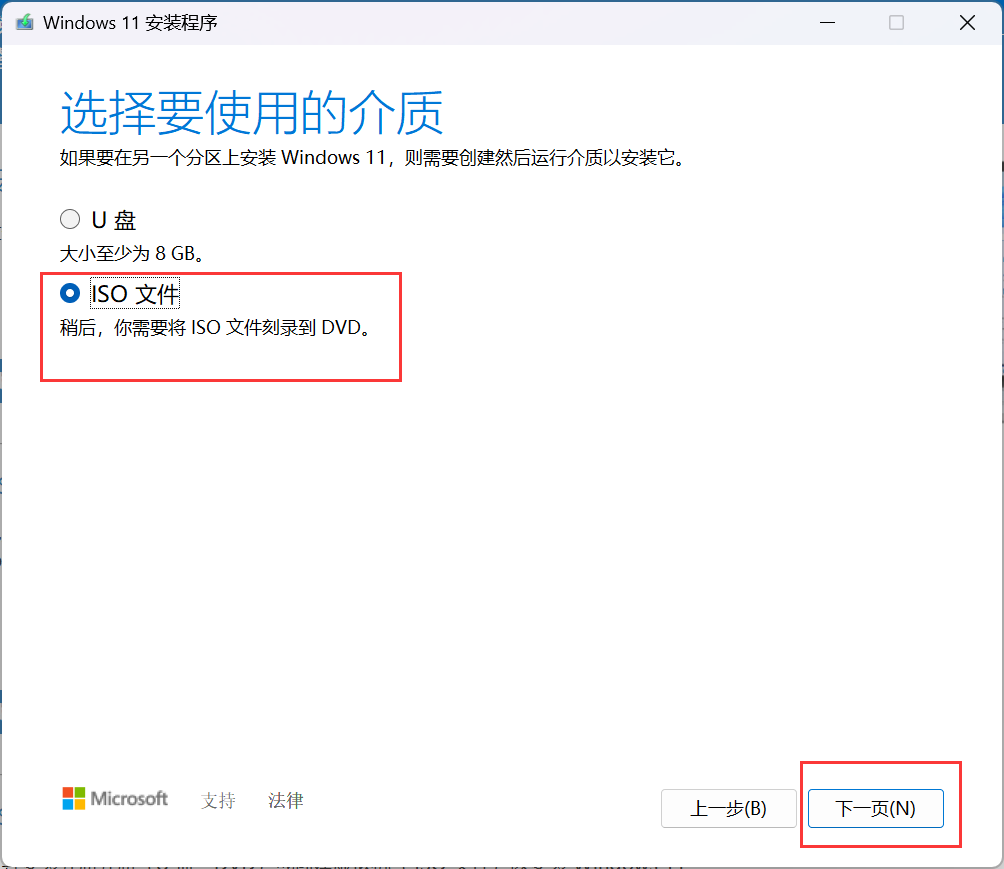This screenshot has width=1004, height=869.
Task: Click the Microsoft logo
Action: 115,799
